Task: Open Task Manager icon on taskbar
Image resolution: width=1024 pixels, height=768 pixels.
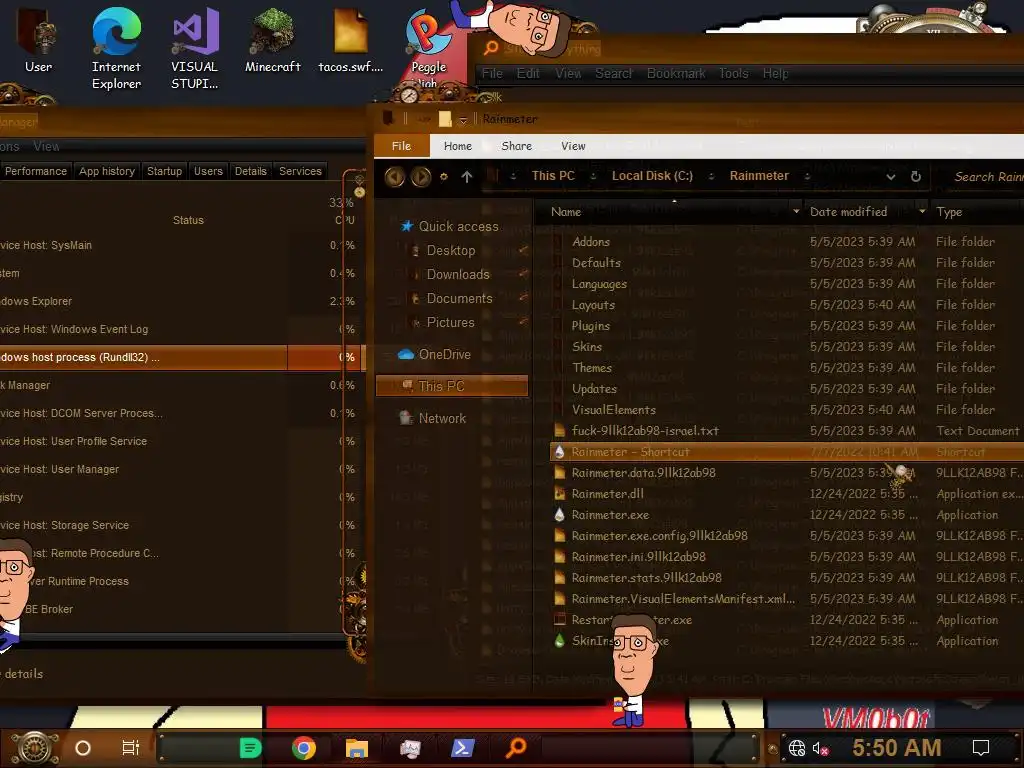Action: point(410,748)
